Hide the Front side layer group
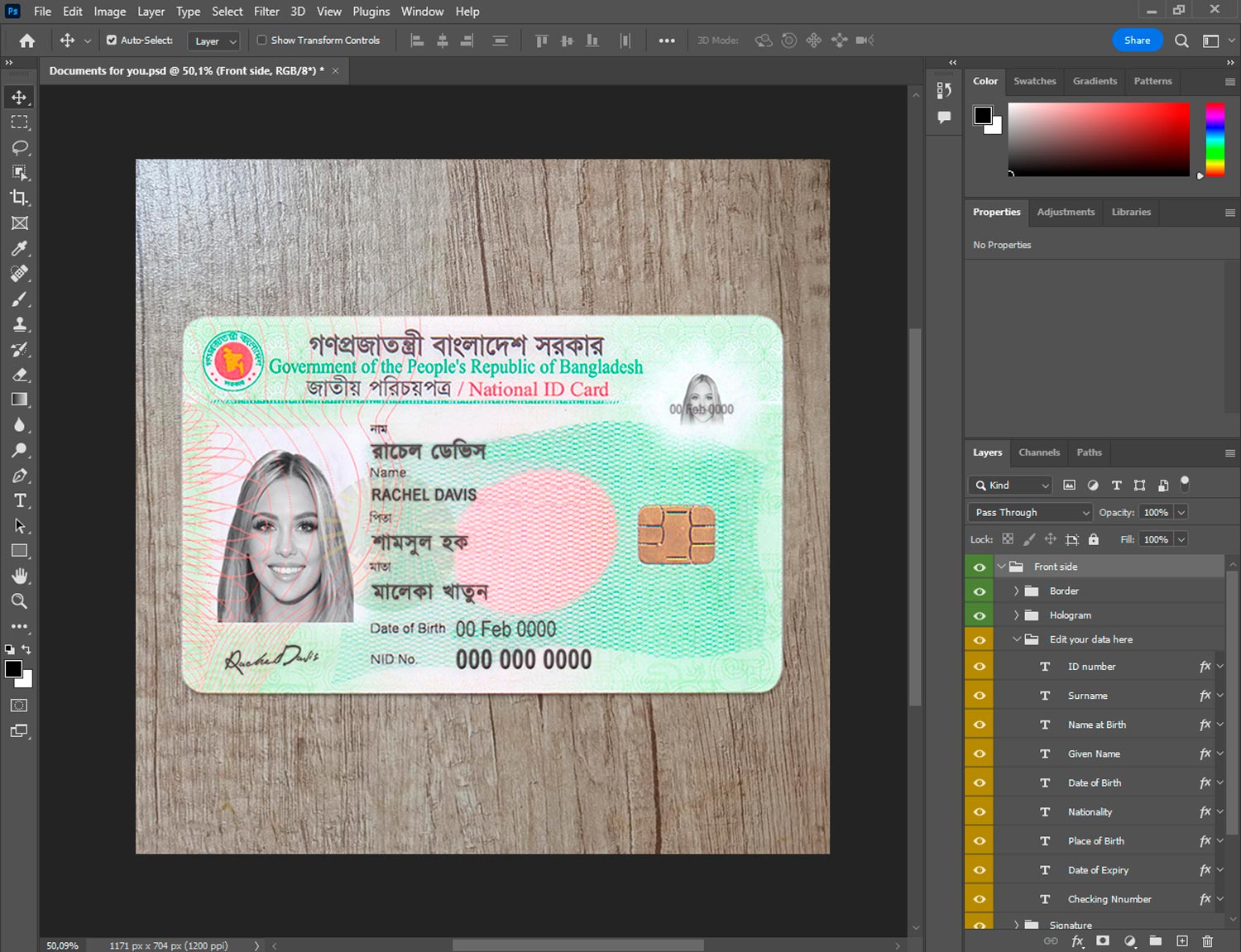 tap(980, 567)
